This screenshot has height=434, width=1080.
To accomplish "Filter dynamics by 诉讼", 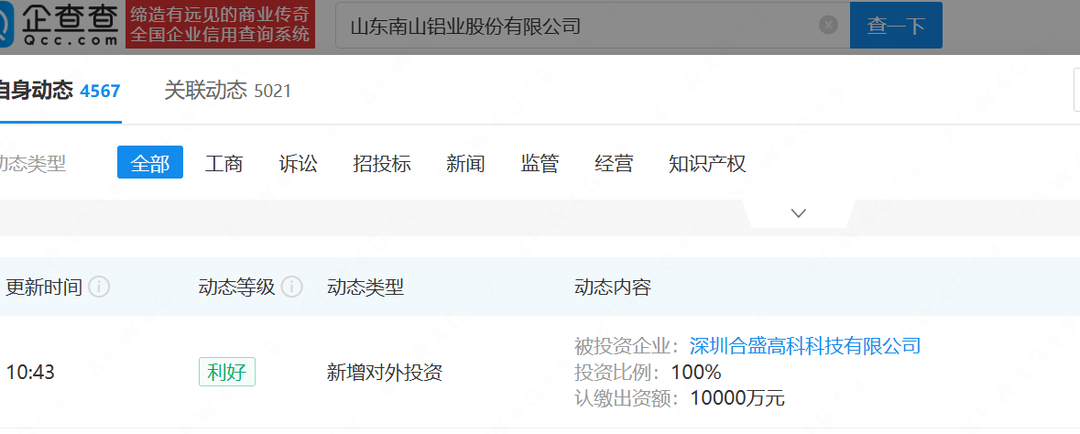I will click(x=298, y=163).
